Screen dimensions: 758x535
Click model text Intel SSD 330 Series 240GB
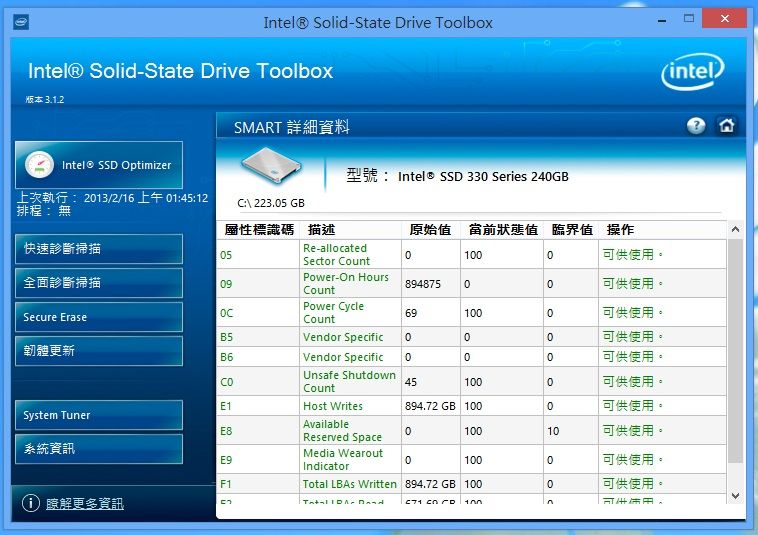pyautogui.click(x=483, y=177)
